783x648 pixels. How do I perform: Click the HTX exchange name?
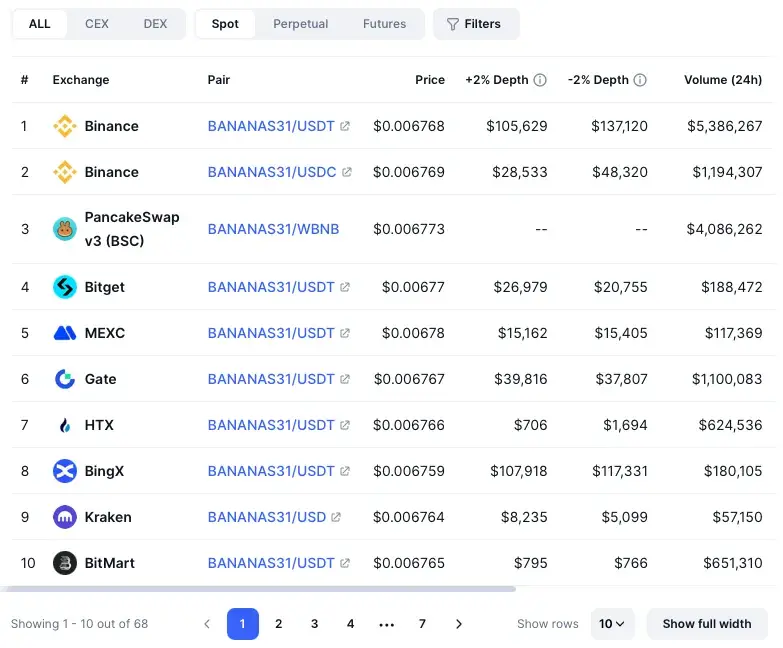tap(99, 425)
